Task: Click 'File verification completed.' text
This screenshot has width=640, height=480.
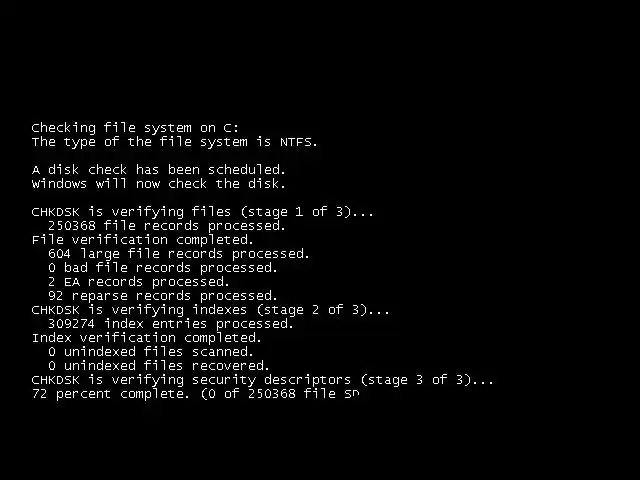Action: [143, 240]
